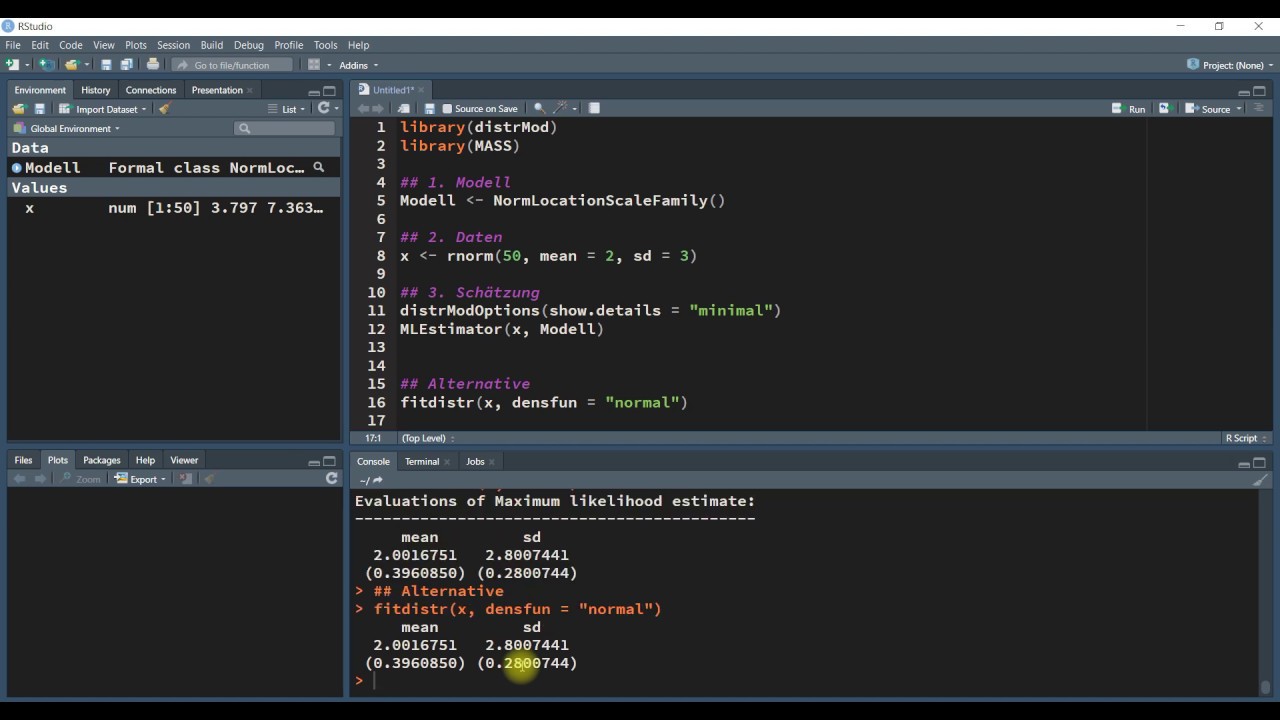This screenshot has height=720, width=1280.
Task: Click Save Workspace icon in Environment pane
Action: [x=40, y=109]
